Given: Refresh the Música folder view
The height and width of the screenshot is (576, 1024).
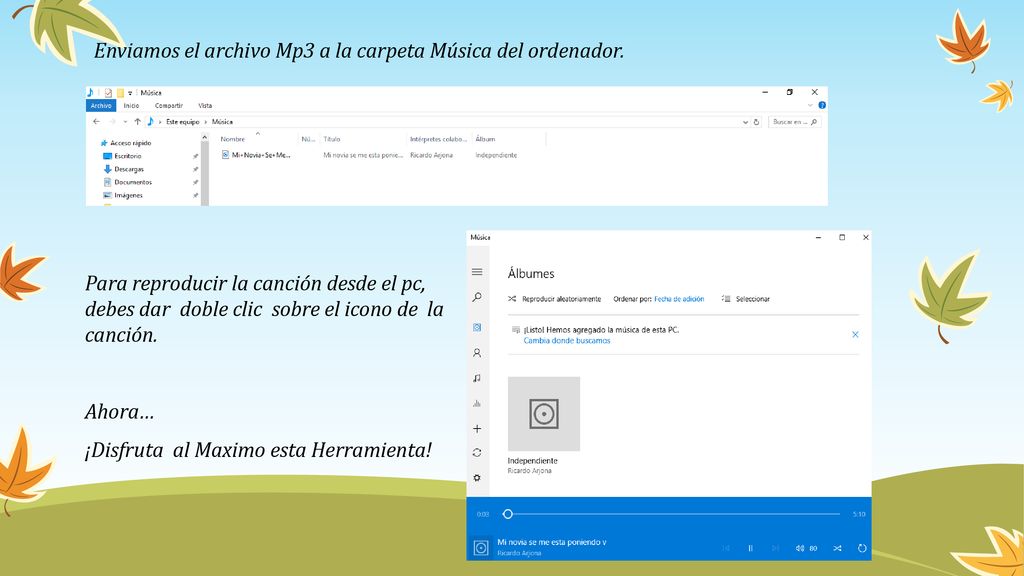Looking at the screenshot, I should click(756, 122).
